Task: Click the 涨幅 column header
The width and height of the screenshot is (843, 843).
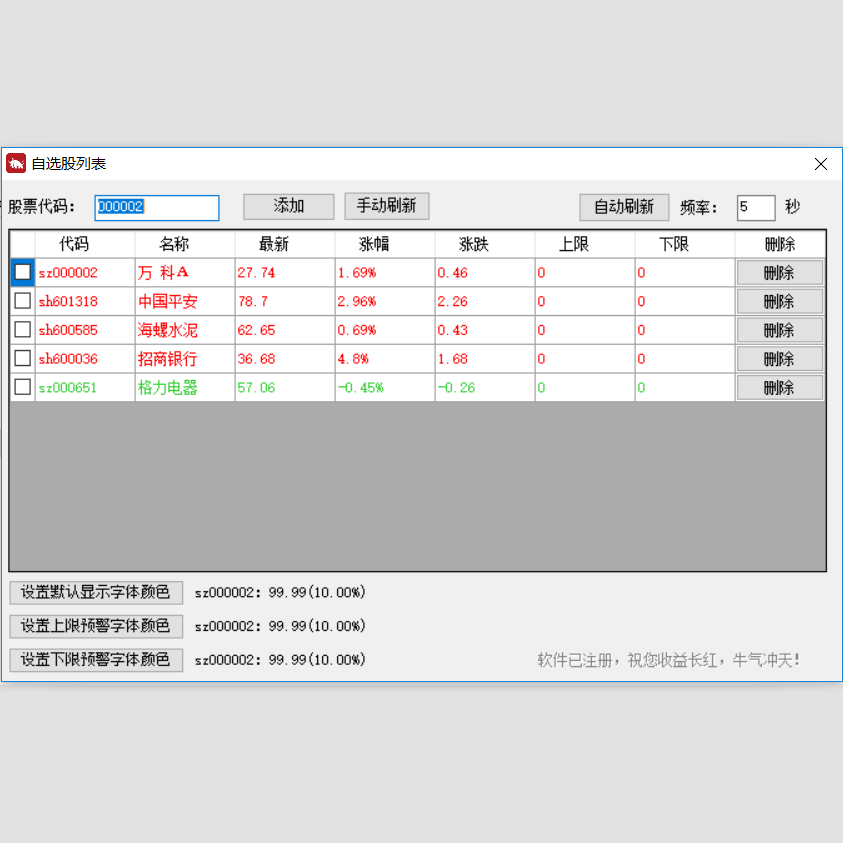Action: click(385, 244)
